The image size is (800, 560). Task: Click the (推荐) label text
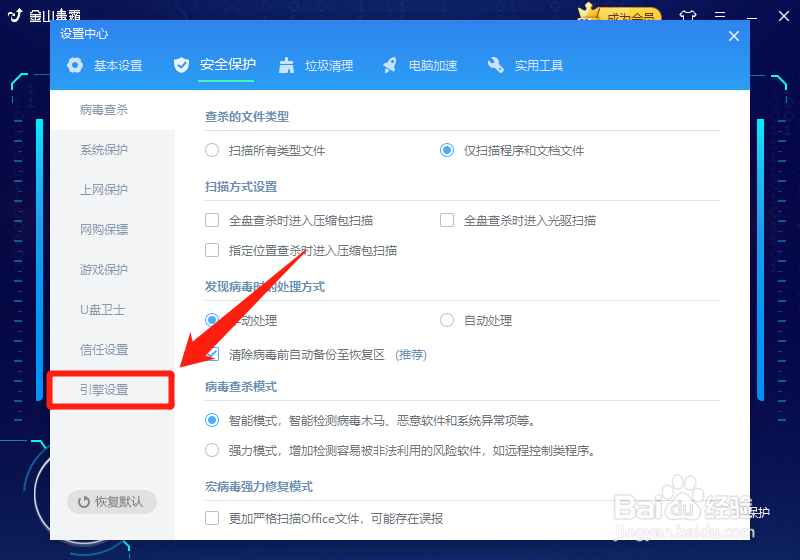(x=411, y=354)
